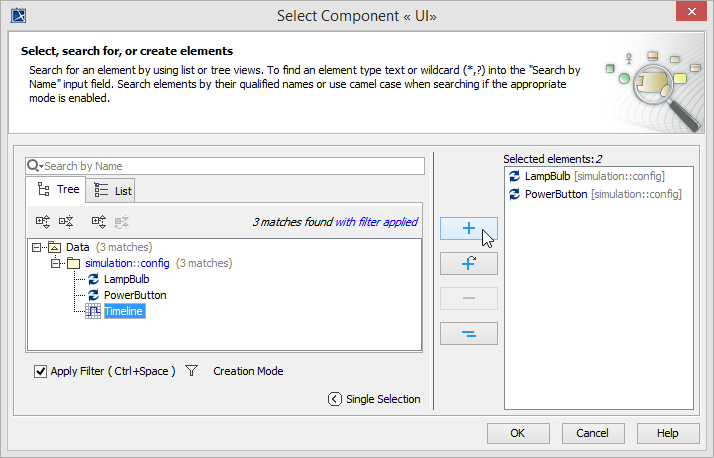Click the 'with filter applied' link
The height and width of the screenshot is (458, 714).
[376, 222]
